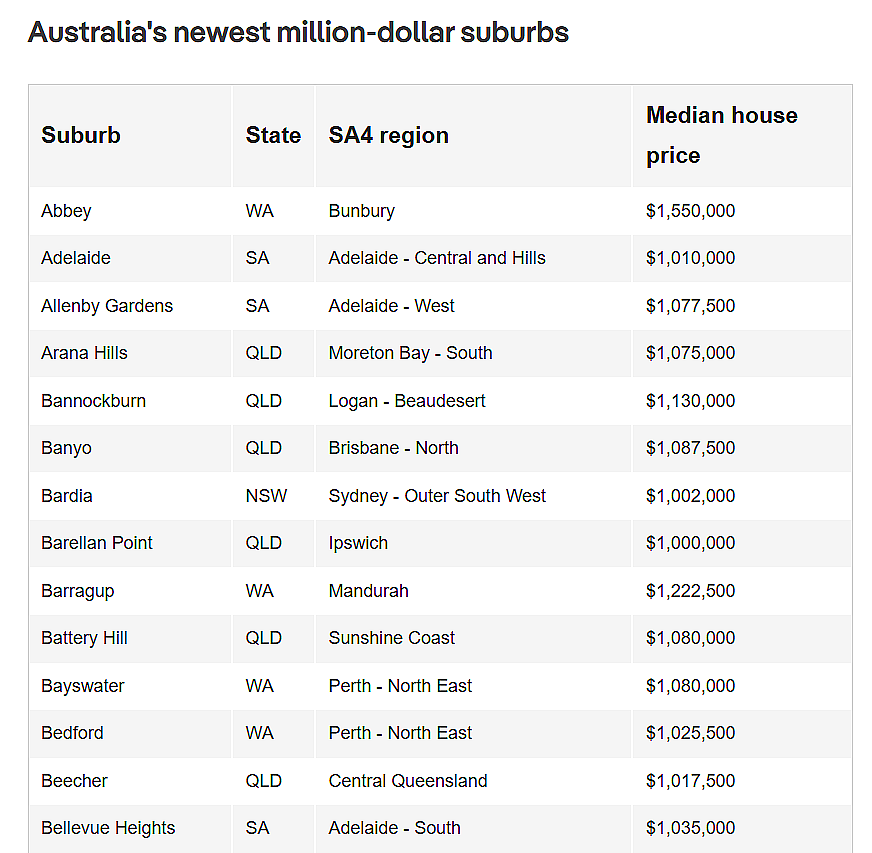Click the Arana Hills row name
This screenshot has width=872, height=853.
(84, 353)
